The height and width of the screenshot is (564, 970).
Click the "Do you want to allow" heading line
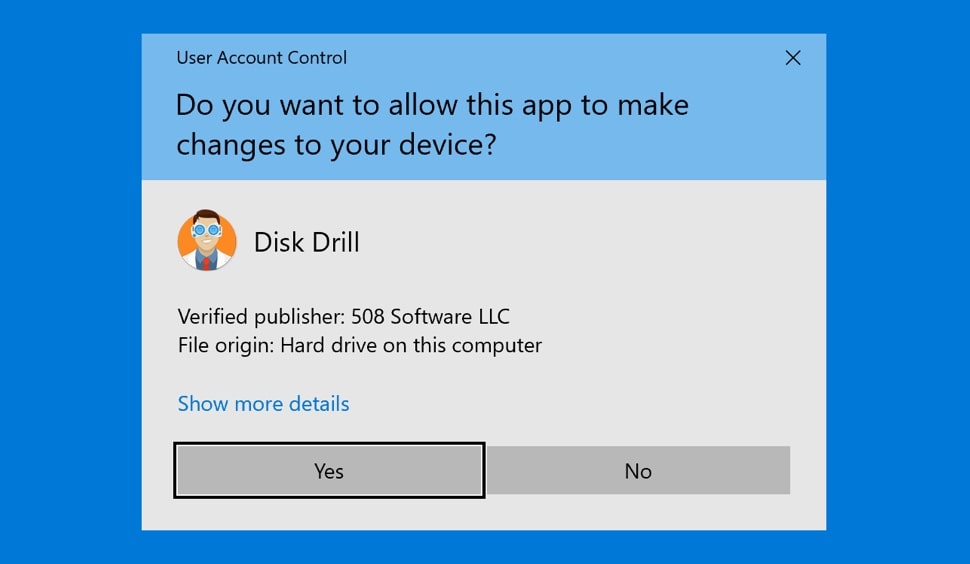click(x=432, y=105)
